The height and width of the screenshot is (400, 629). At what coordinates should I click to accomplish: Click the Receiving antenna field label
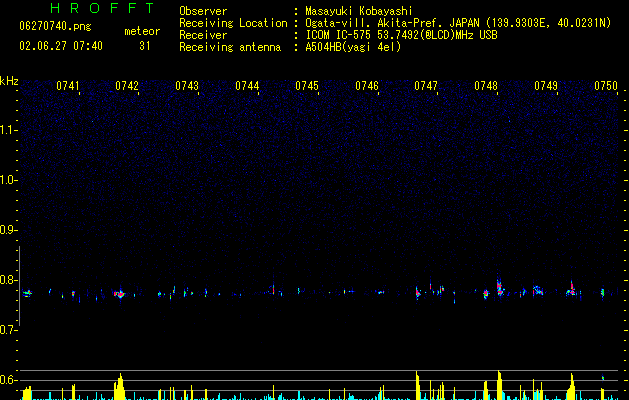(x=230, y=47)
